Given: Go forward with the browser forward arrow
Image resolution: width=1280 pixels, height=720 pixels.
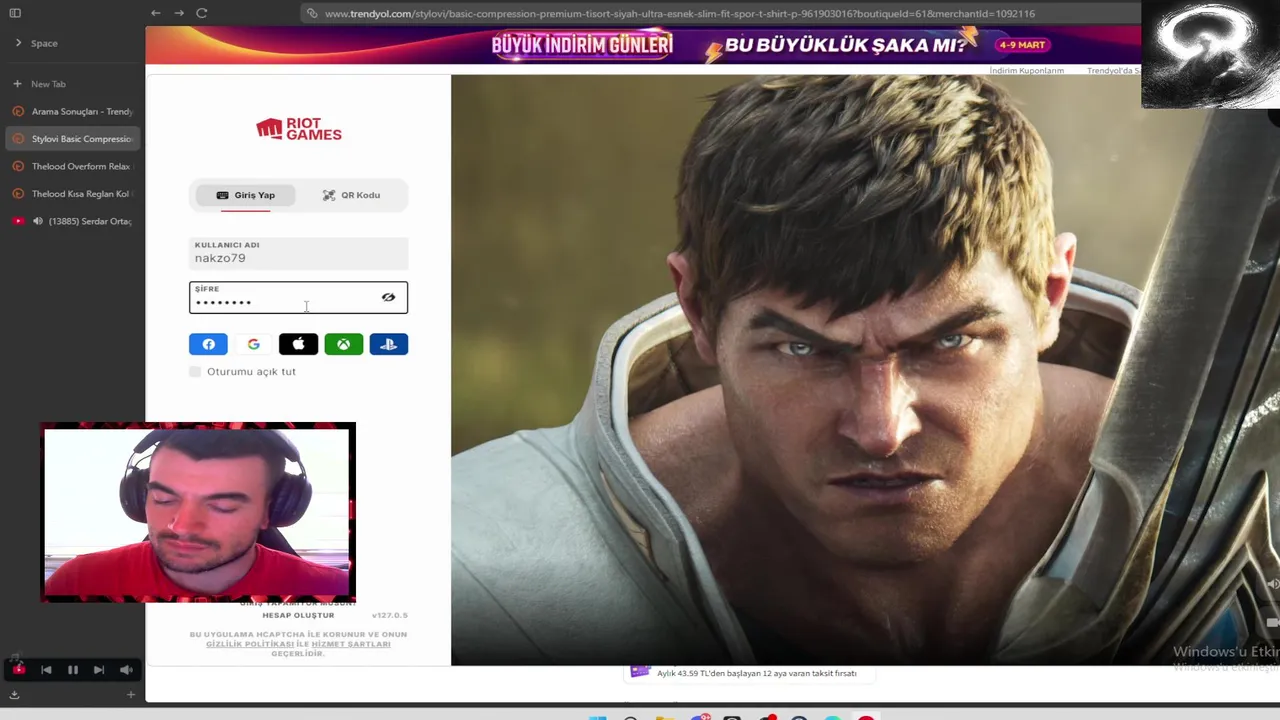Looking at the screenshot, I should coord(179,13).
